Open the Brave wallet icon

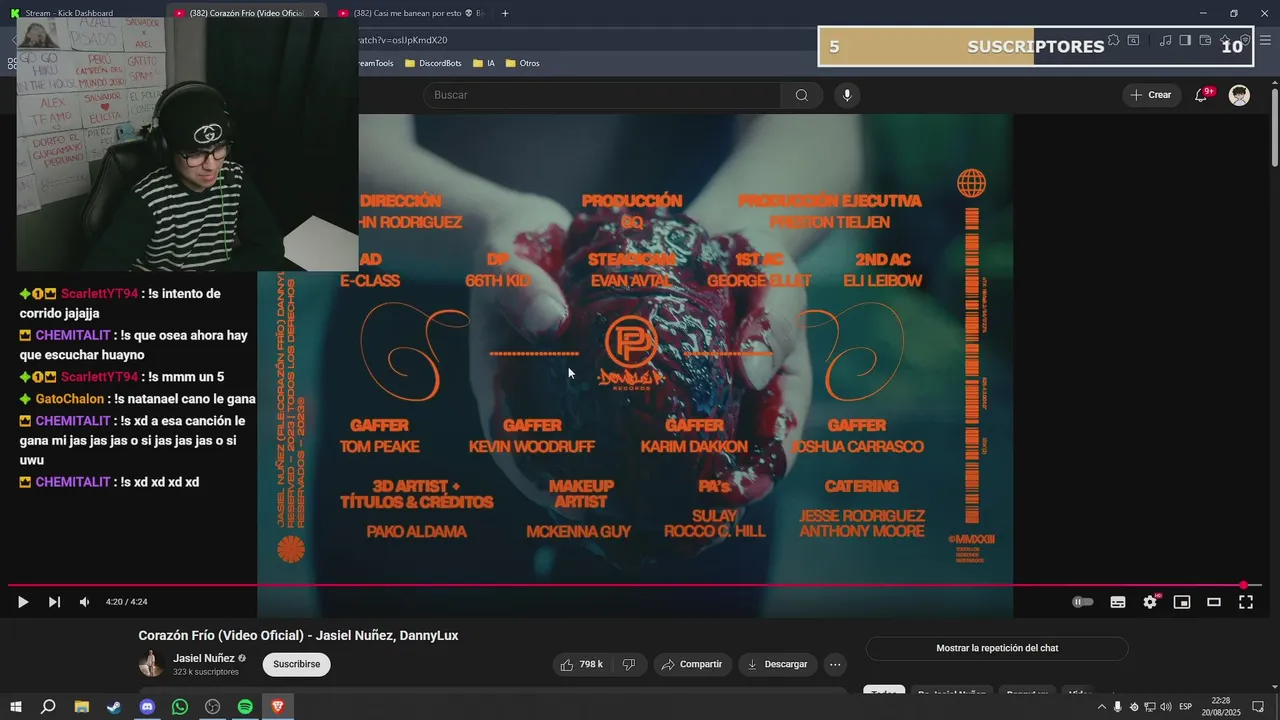click(1205, 40)
